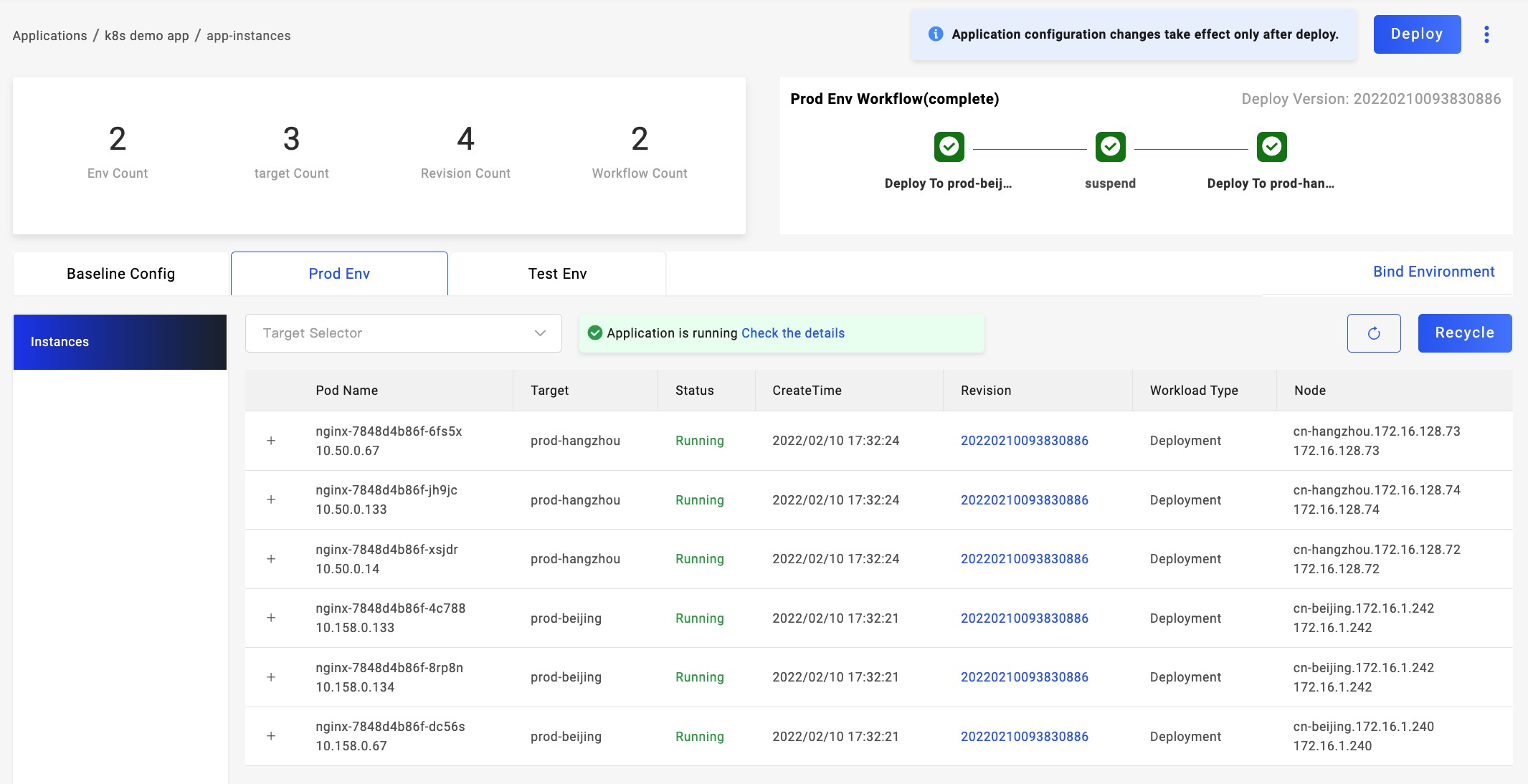Click the Deploy To prod-beijing workflow step checkmark
The image size is (1528, 784).
coord(949,147)
